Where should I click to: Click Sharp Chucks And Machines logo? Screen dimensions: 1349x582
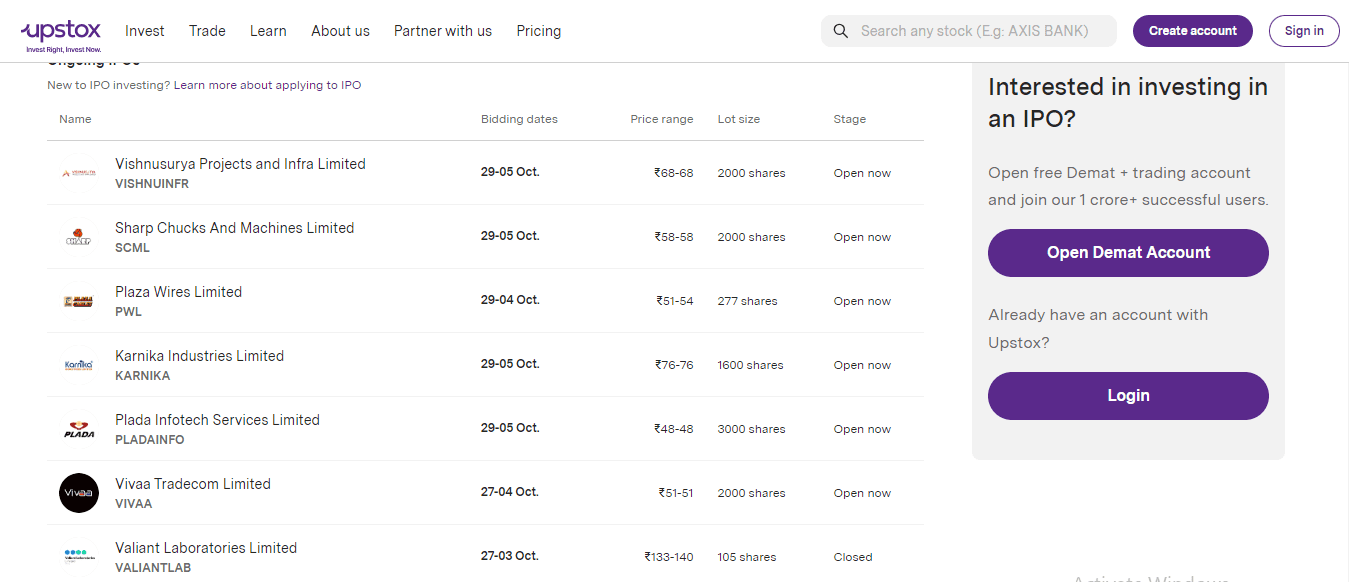pyautogui.click(x=78, y=237)
